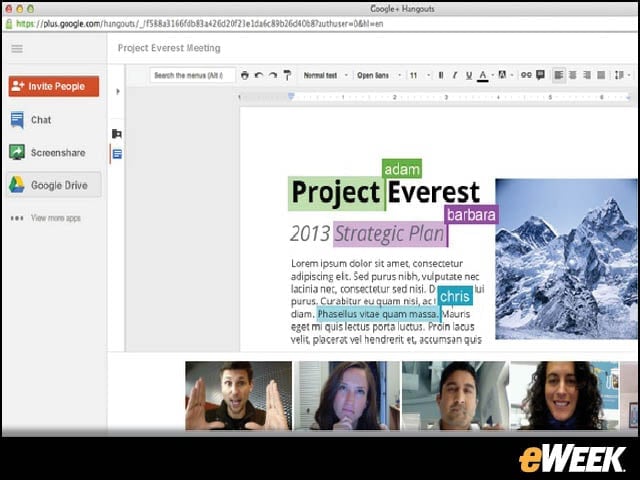Click the word Project in the heading
The width and height of the screenshot is (640, 480).
pos(336,193)
